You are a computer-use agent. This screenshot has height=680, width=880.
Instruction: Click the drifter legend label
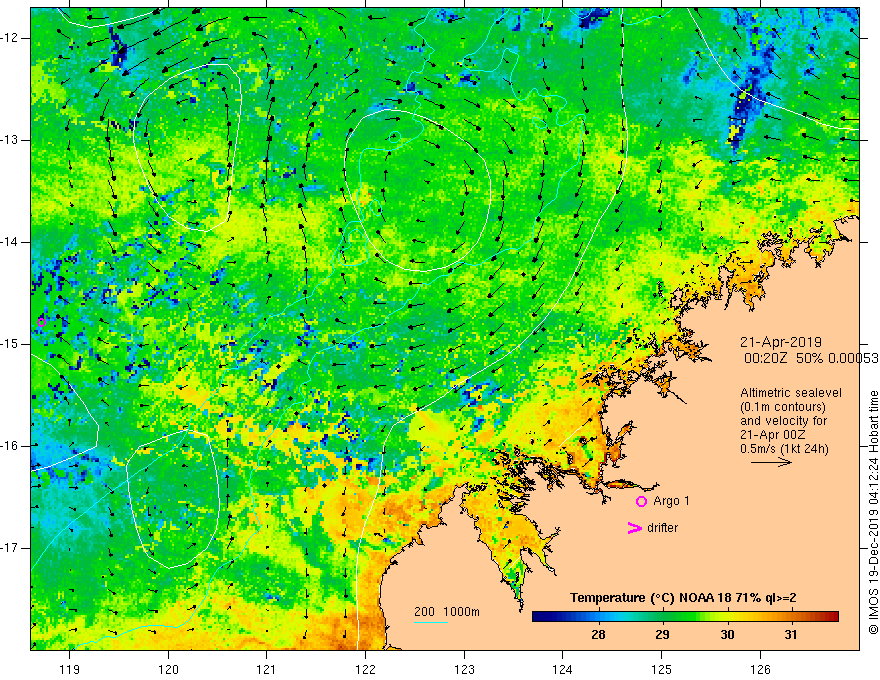click(662, 528)
